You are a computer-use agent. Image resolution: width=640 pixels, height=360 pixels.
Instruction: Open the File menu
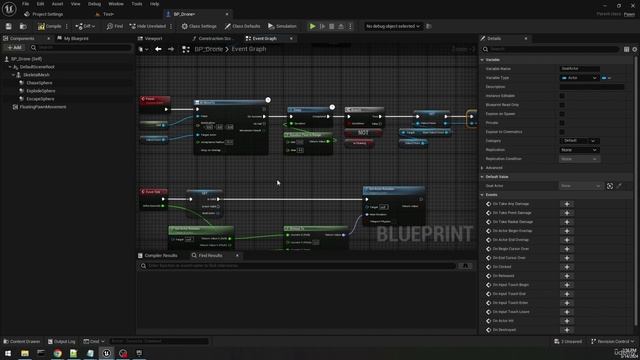pos(25,4)
